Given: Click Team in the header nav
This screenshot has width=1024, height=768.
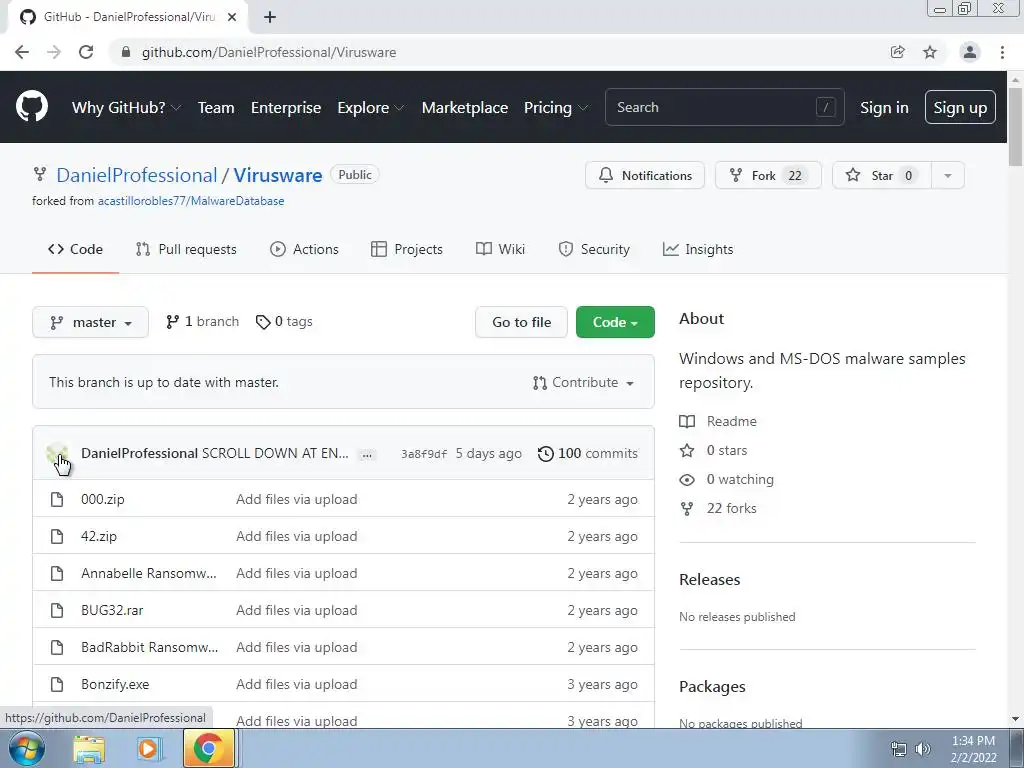Looking at the screenshot, I should point(216,108).
